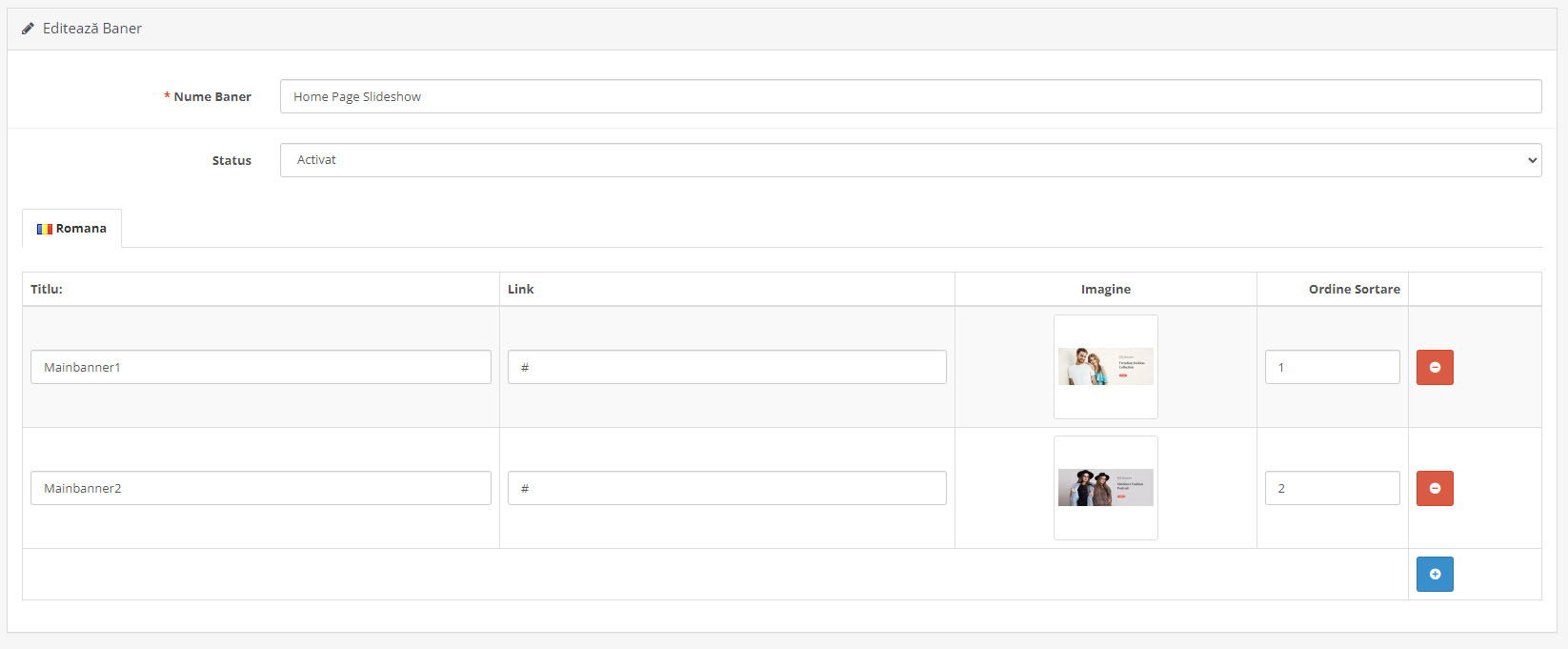Click the Ordine Sortare column header

[x=1355, y=289]
